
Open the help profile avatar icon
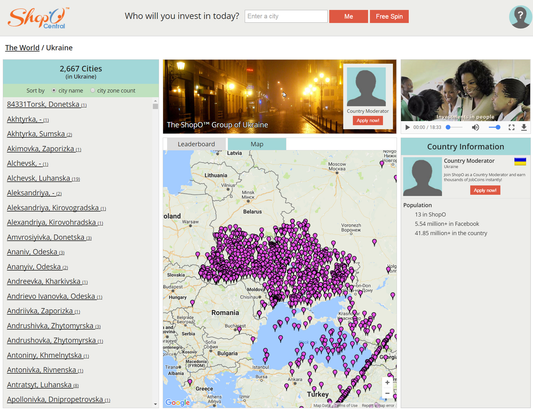(x=520, y=16)
